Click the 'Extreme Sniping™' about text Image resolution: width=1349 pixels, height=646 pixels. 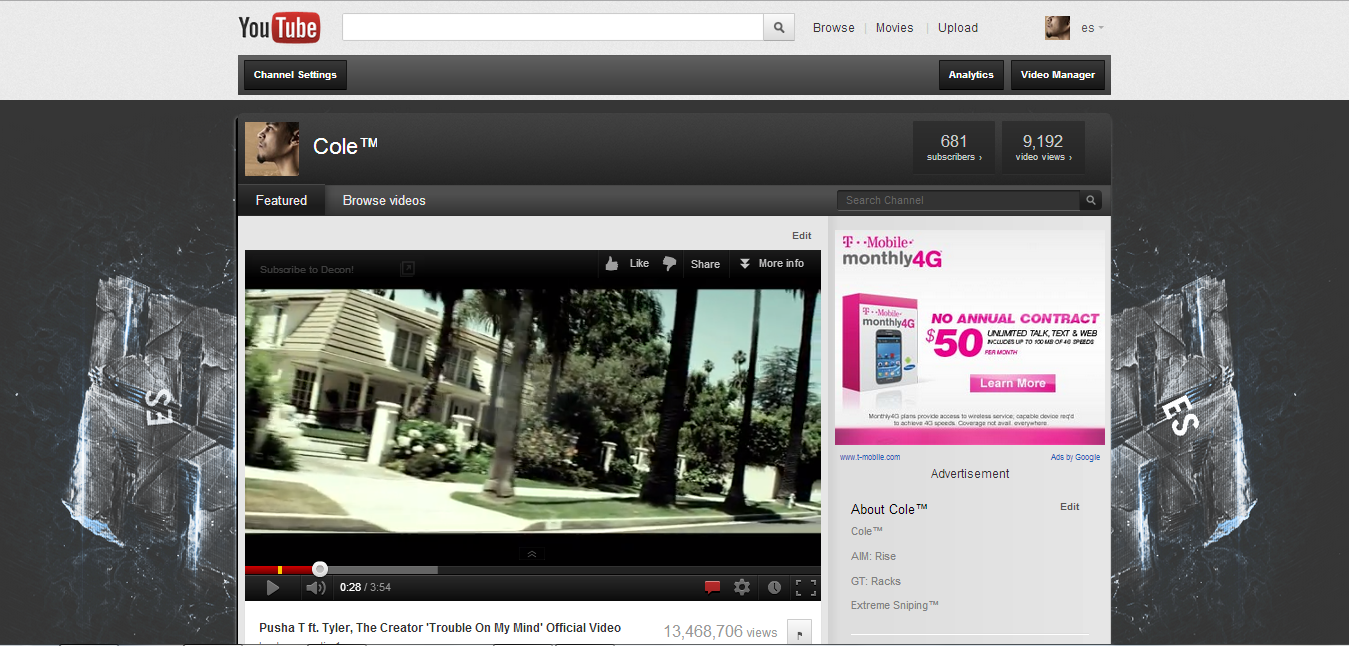click(895, 605)
